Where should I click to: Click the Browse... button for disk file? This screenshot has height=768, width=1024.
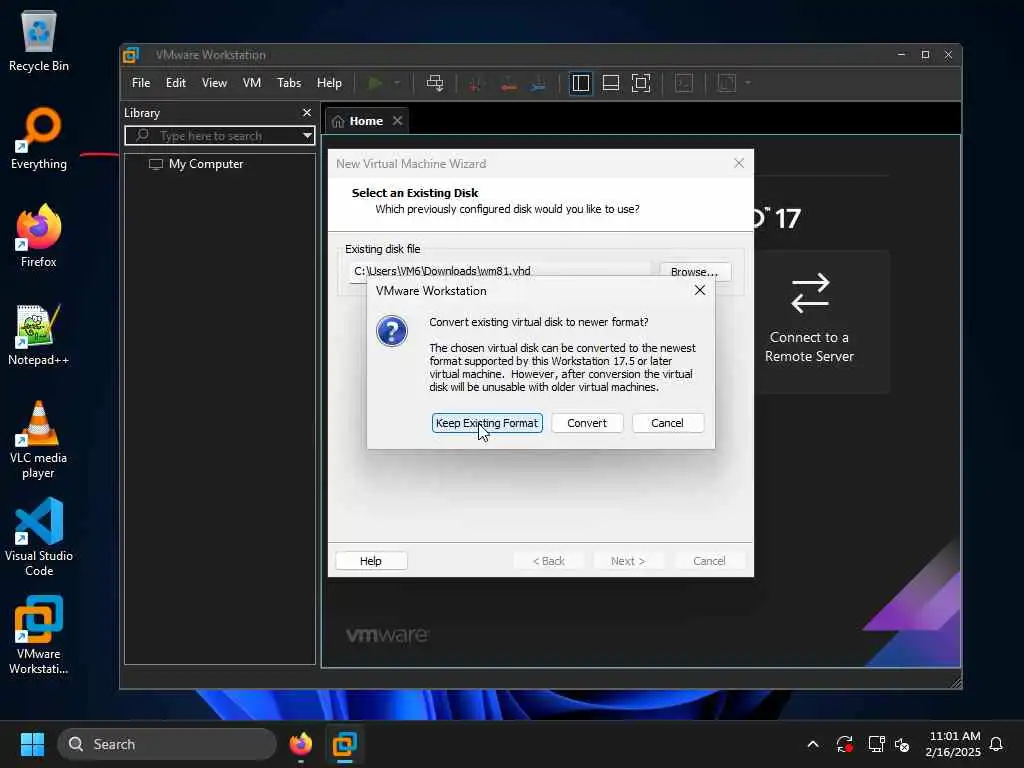[x=694, y=272]
